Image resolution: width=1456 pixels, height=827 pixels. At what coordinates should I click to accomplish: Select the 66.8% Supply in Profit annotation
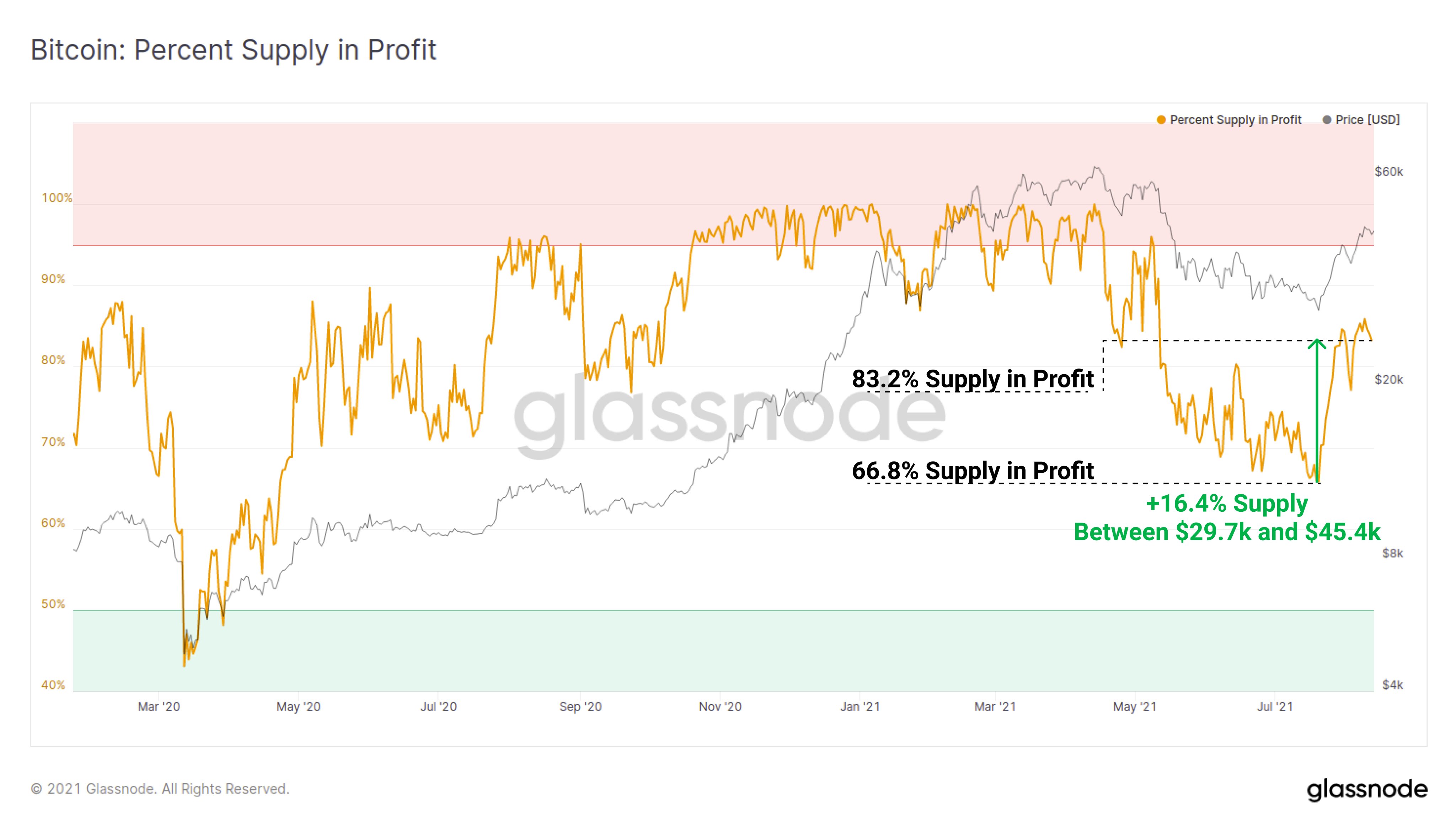(x=973, y=471)
